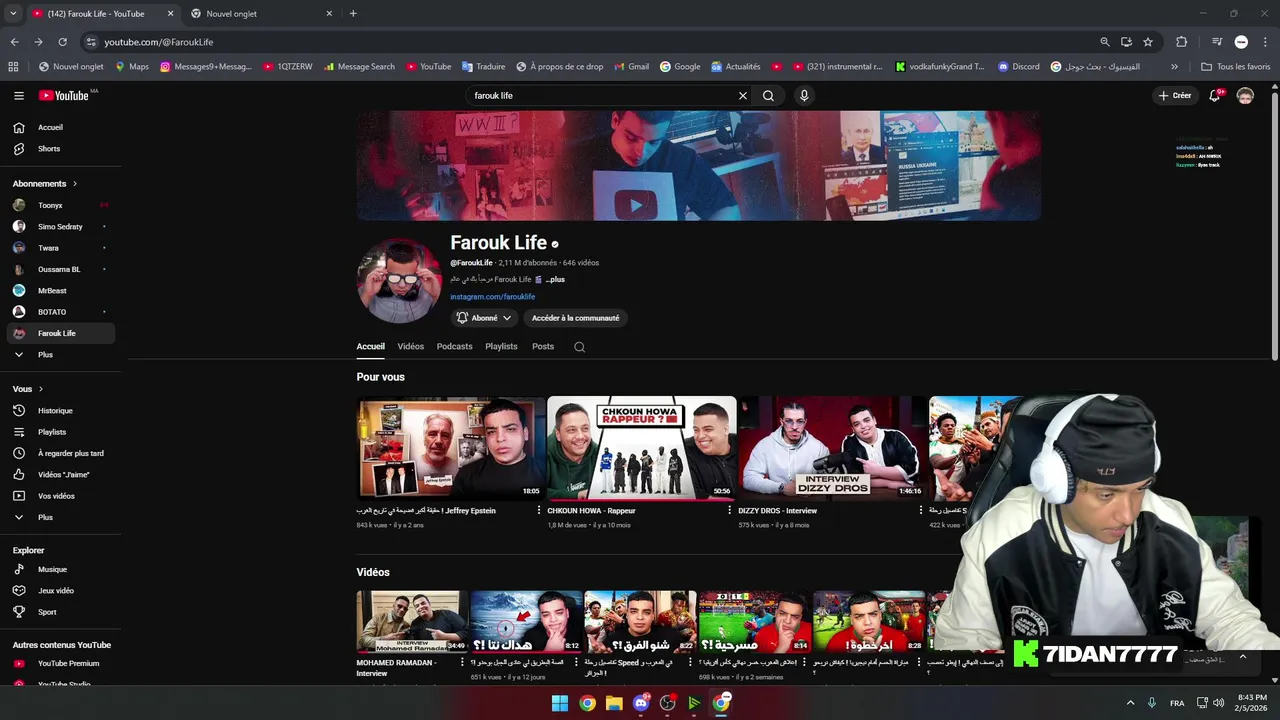Screen dimensions: 1280x720
Task: Go to Accueil in the sidebar
Action: click(x=60, y=127)
